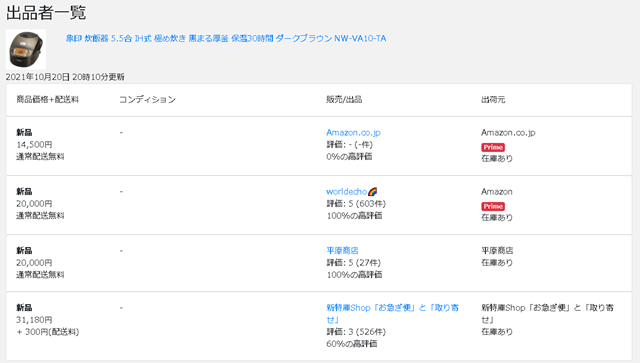Viewport: 640px width, 363px height.
Task: Select the 14,500円 price
Action: coord(34,145)
